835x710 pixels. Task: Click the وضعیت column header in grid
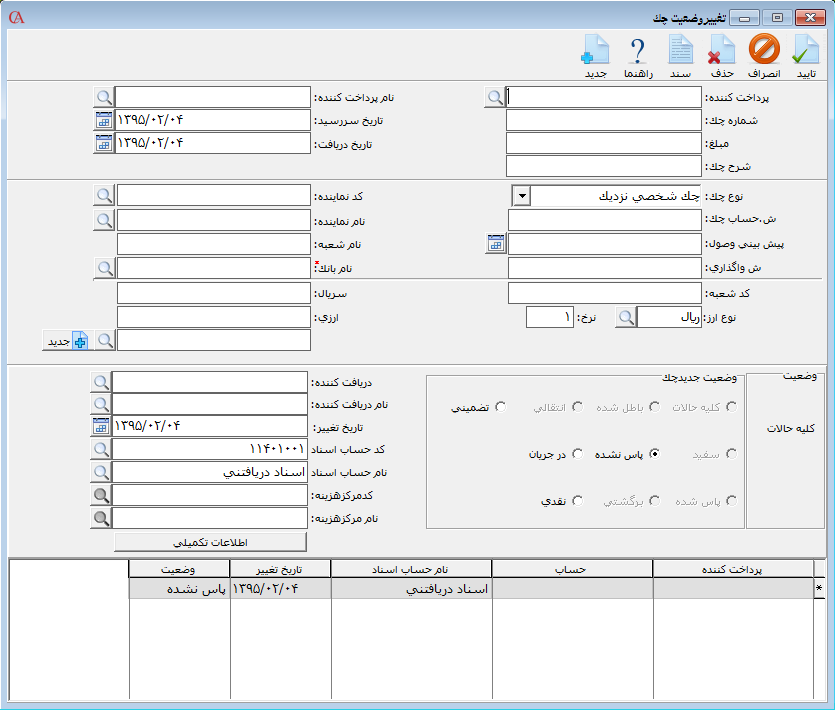pos(179,569)
